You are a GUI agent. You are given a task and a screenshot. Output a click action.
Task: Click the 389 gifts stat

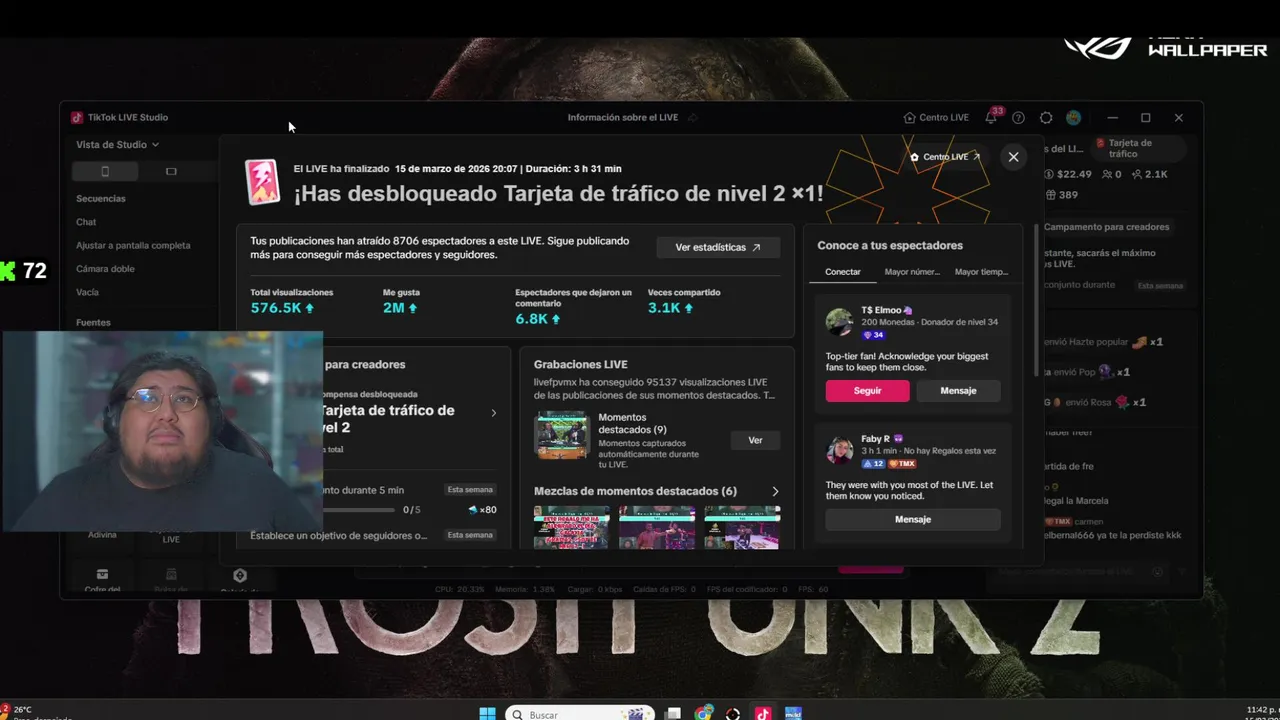pos(1061,195)
